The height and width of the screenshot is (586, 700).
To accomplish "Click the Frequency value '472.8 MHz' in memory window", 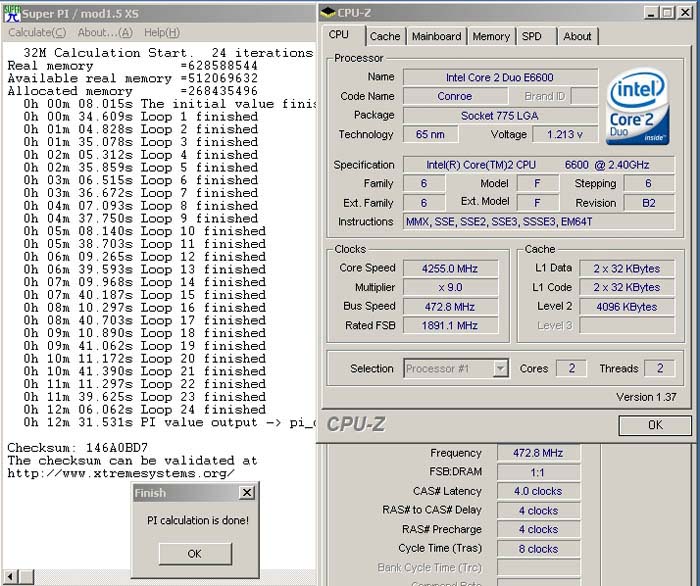I will tap(538, 453).
